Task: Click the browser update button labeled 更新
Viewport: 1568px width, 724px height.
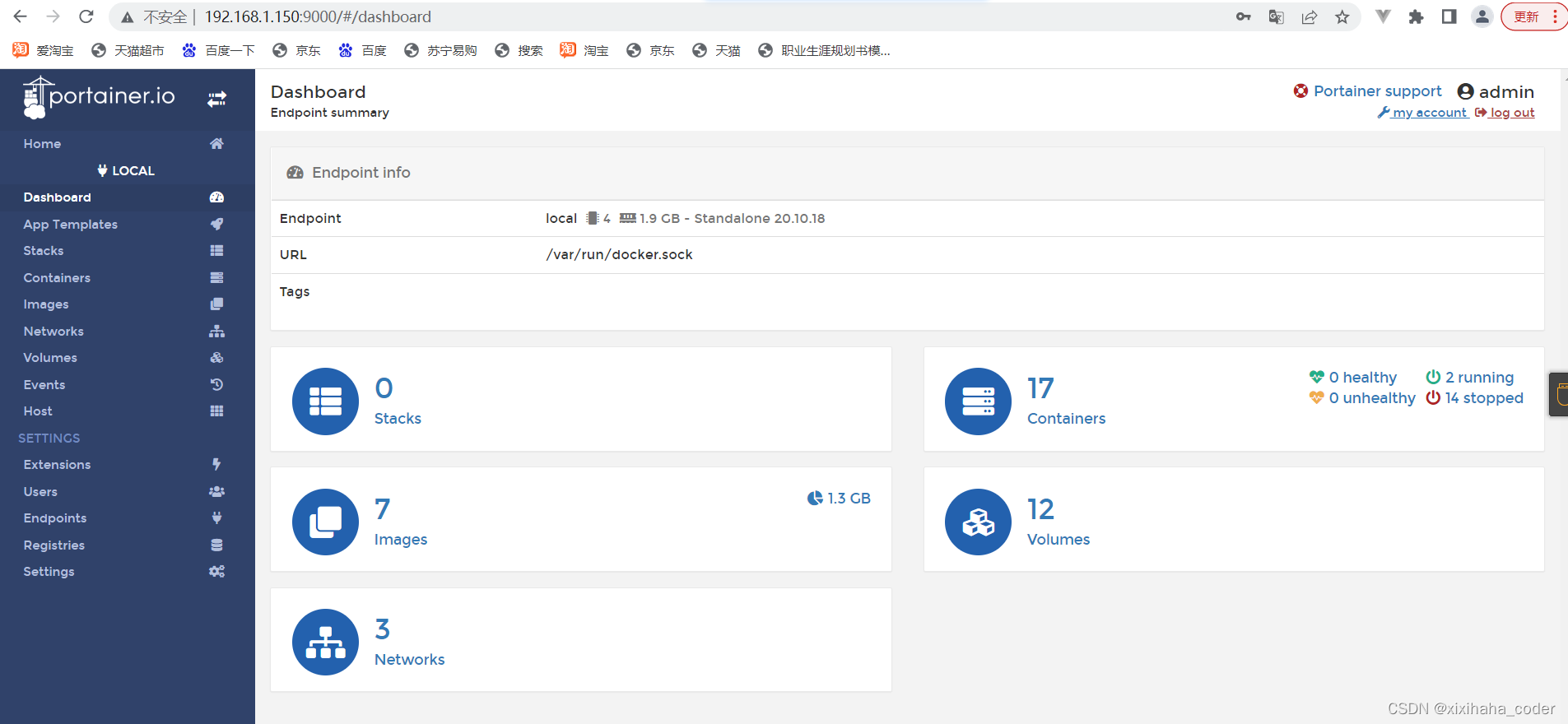Action: (1533, 16)
